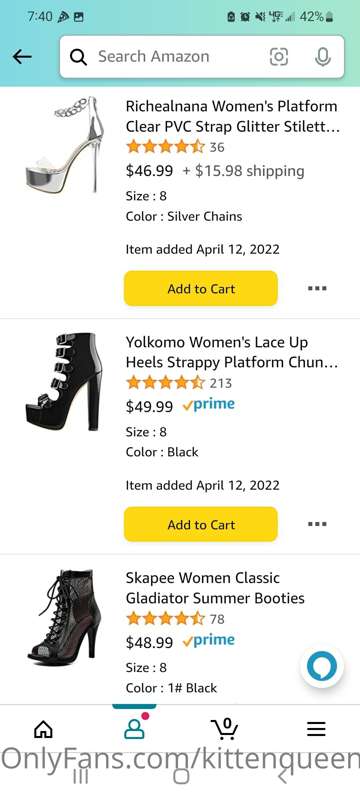
Task: Open Skapee Women Classic Gladiator title
Action: click(215, 588)
